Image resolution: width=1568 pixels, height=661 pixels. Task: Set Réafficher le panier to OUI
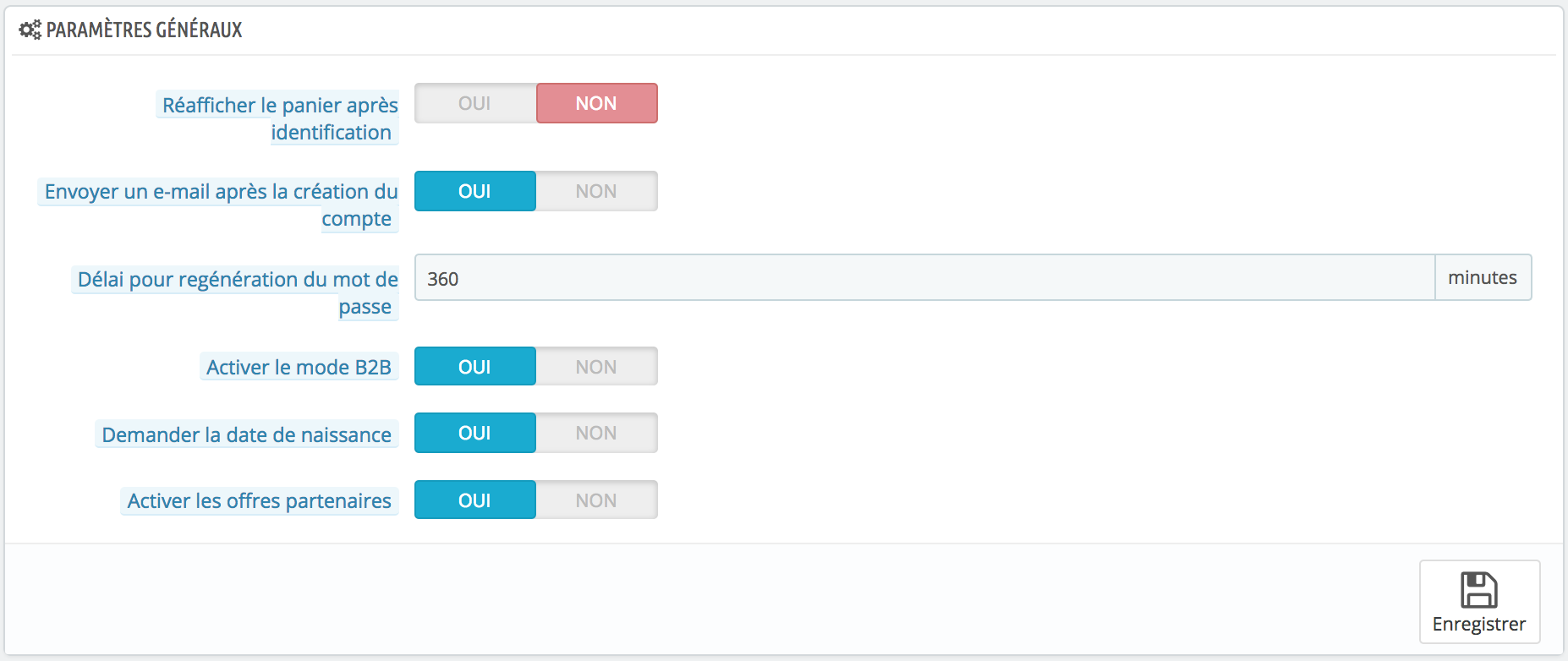[475, 103]
